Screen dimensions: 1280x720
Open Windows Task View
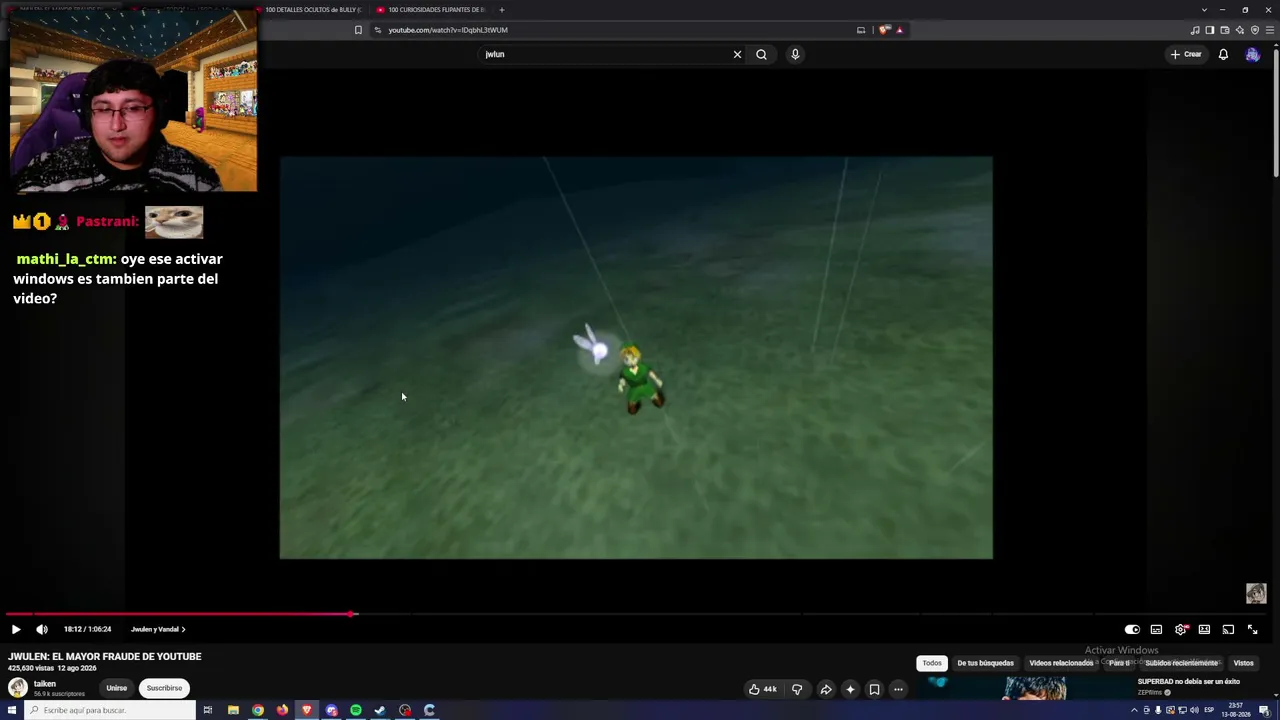pyautogui.click(x=208, y=710)
